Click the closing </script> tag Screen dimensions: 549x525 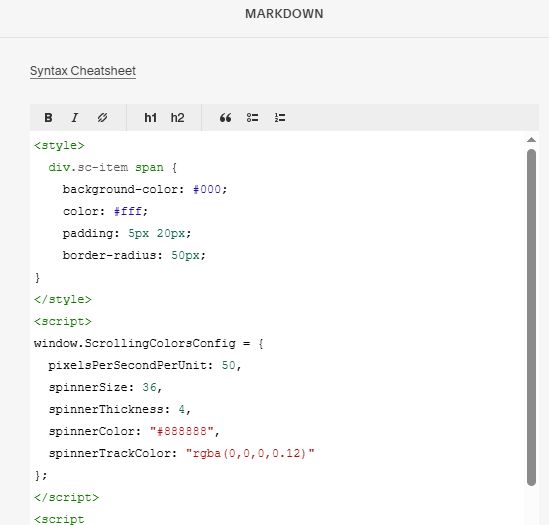point(67,497)
